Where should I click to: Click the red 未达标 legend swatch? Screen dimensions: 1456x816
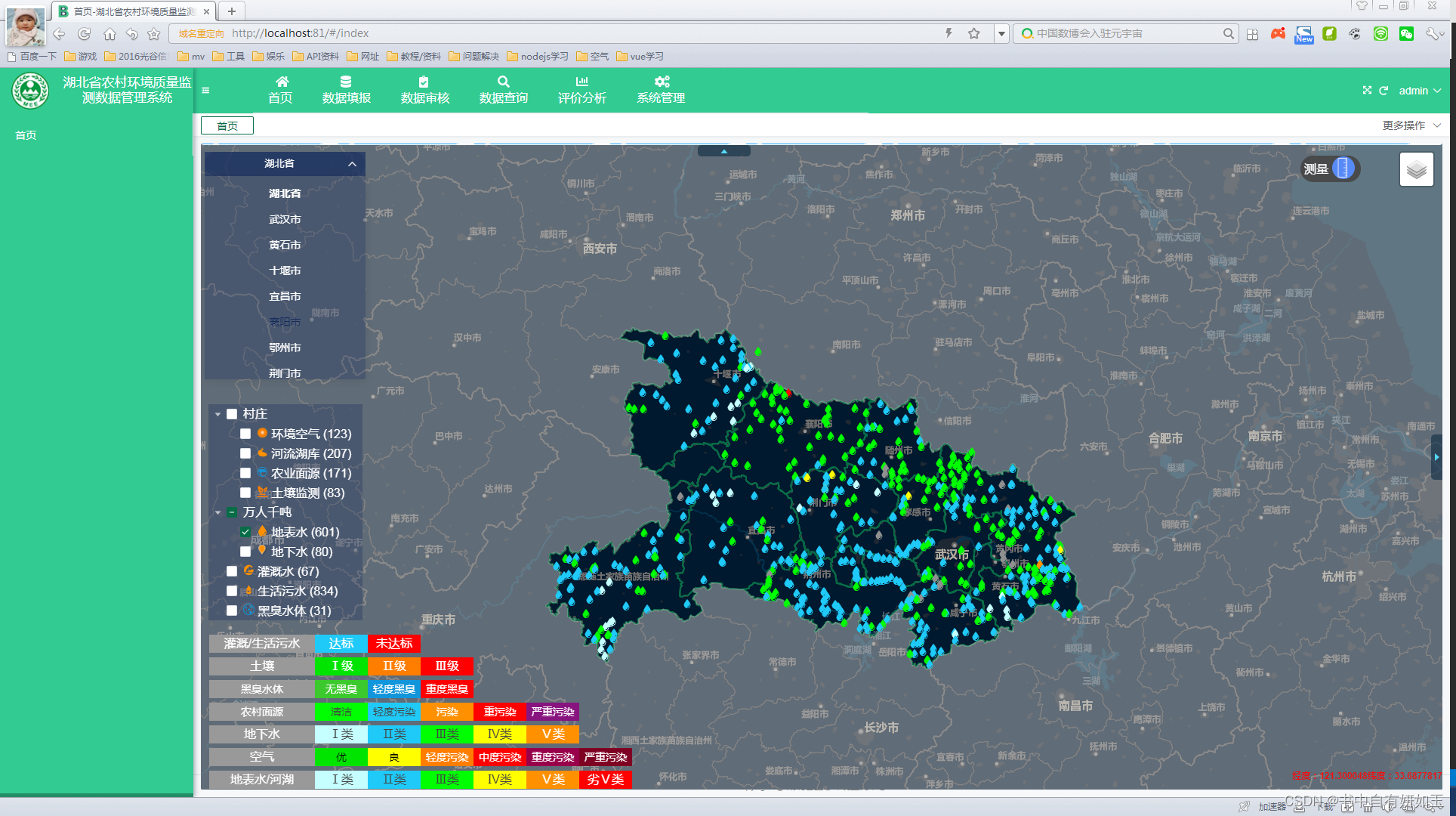coord(394,644)
